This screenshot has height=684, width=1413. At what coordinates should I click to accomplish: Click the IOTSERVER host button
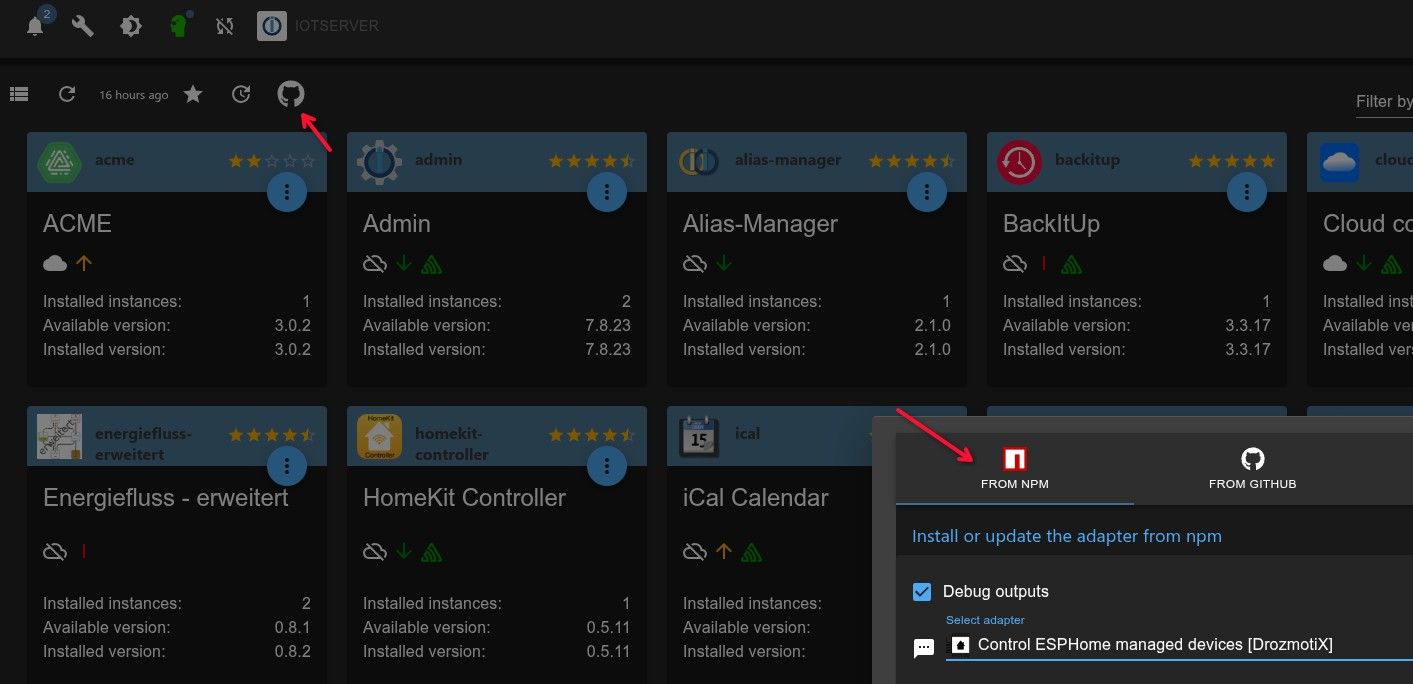[318, 26]
